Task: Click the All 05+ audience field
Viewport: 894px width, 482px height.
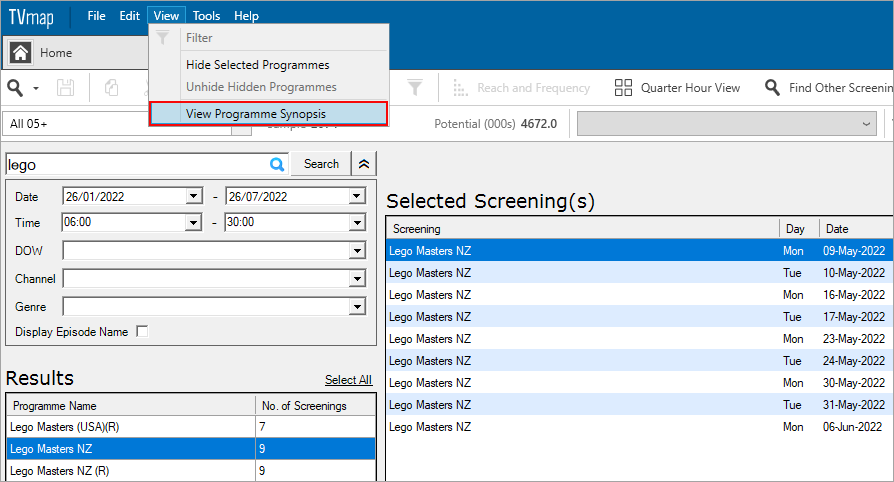Action: click(x=117, y=124)
